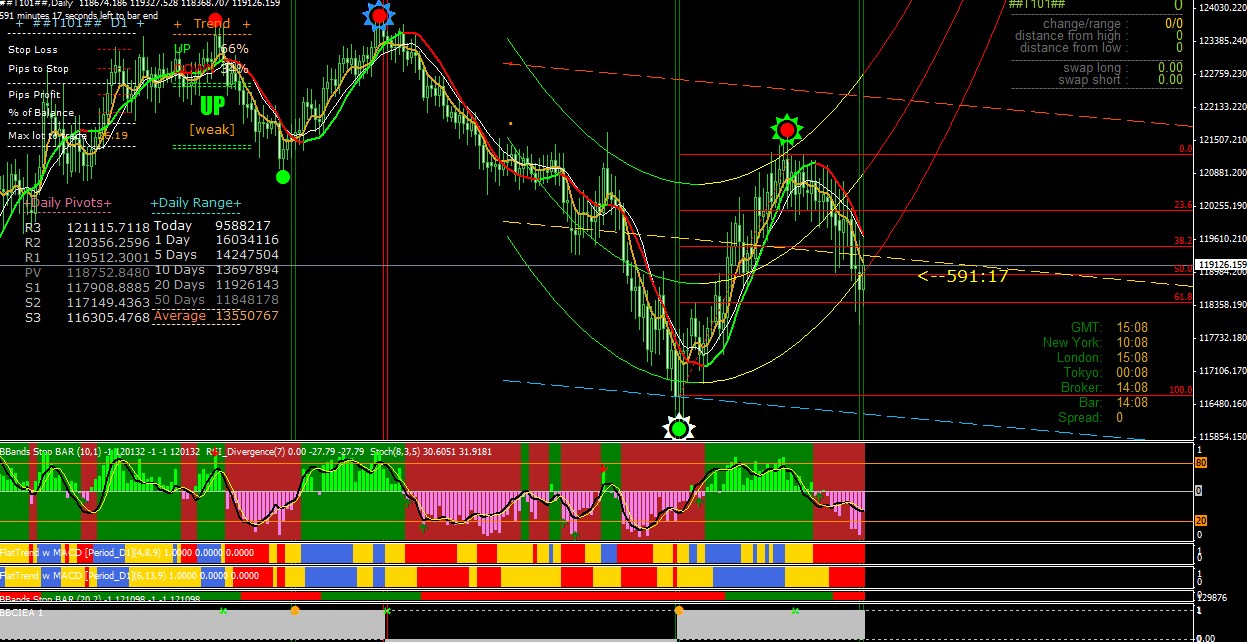The image size is (1247, 642).
Task: Click the Daily Range heading
Action: (196, 203)
